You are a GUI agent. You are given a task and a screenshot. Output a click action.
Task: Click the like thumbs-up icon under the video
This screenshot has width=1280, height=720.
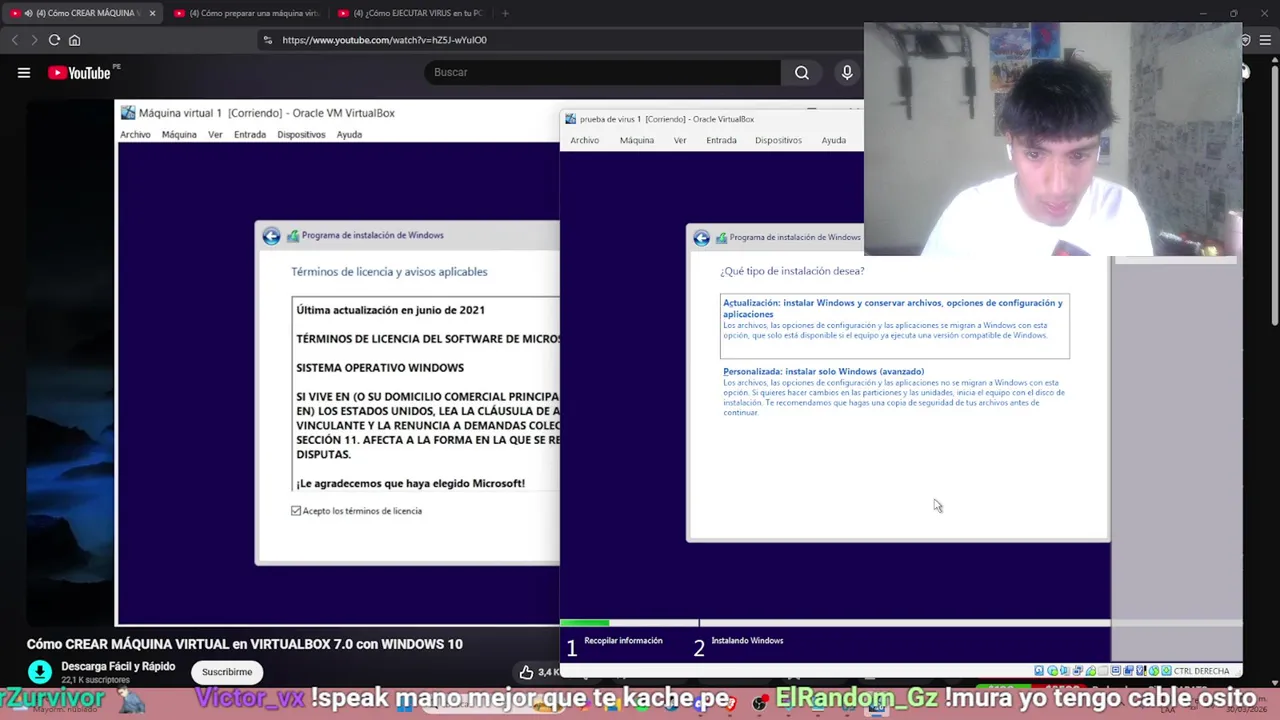click(527, 672)
